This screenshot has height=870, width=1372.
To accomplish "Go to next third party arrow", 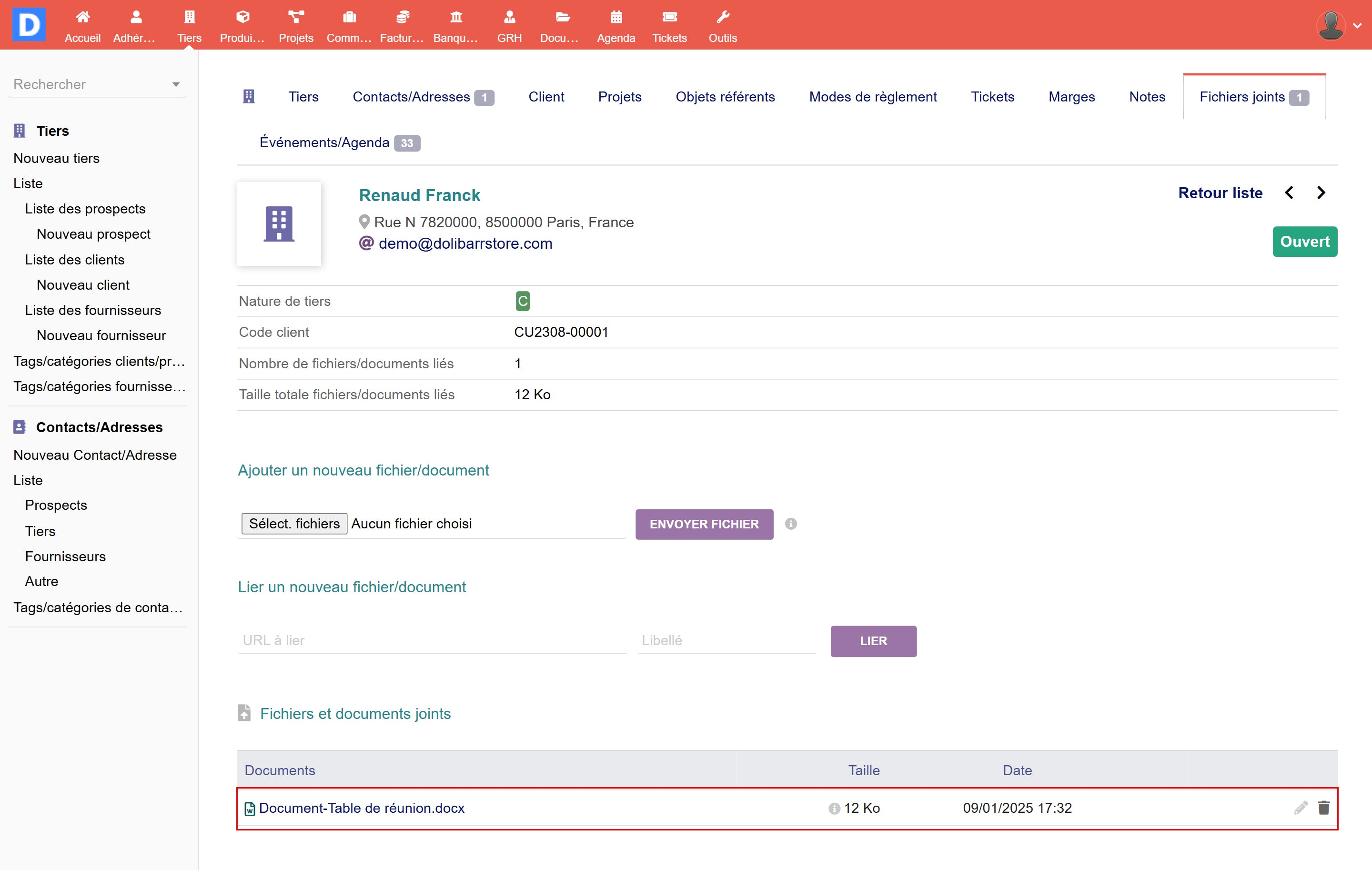I will point(1322,193).
